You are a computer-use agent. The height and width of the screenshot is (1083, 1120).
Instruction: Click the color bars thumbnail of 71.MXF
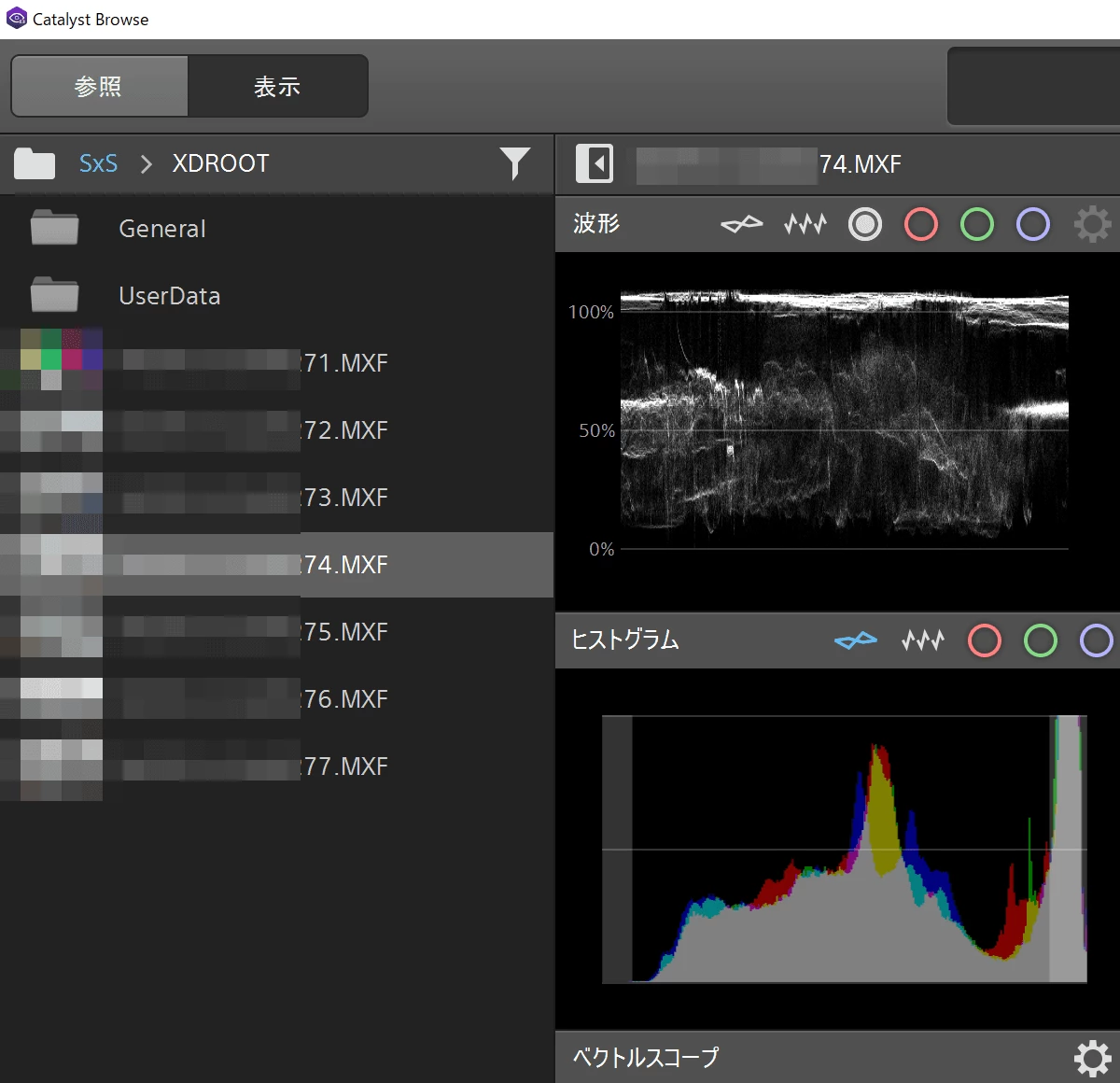(x=51, y=359)
